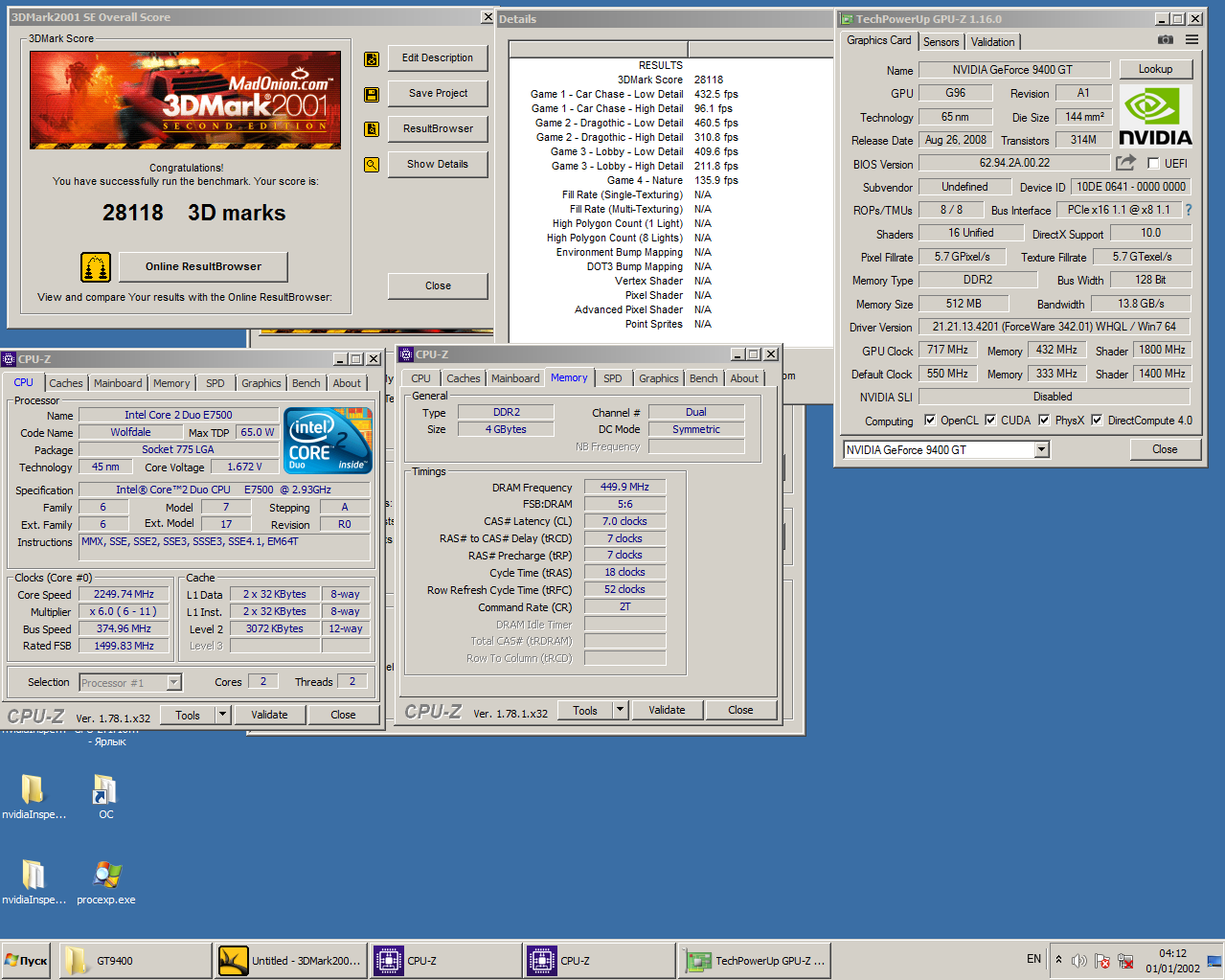Image resolution: width=1225 pixels, height=980 pixels.
Task: Open the nvidiaInspector folder on desktop
Action: (x=33, y=789)
